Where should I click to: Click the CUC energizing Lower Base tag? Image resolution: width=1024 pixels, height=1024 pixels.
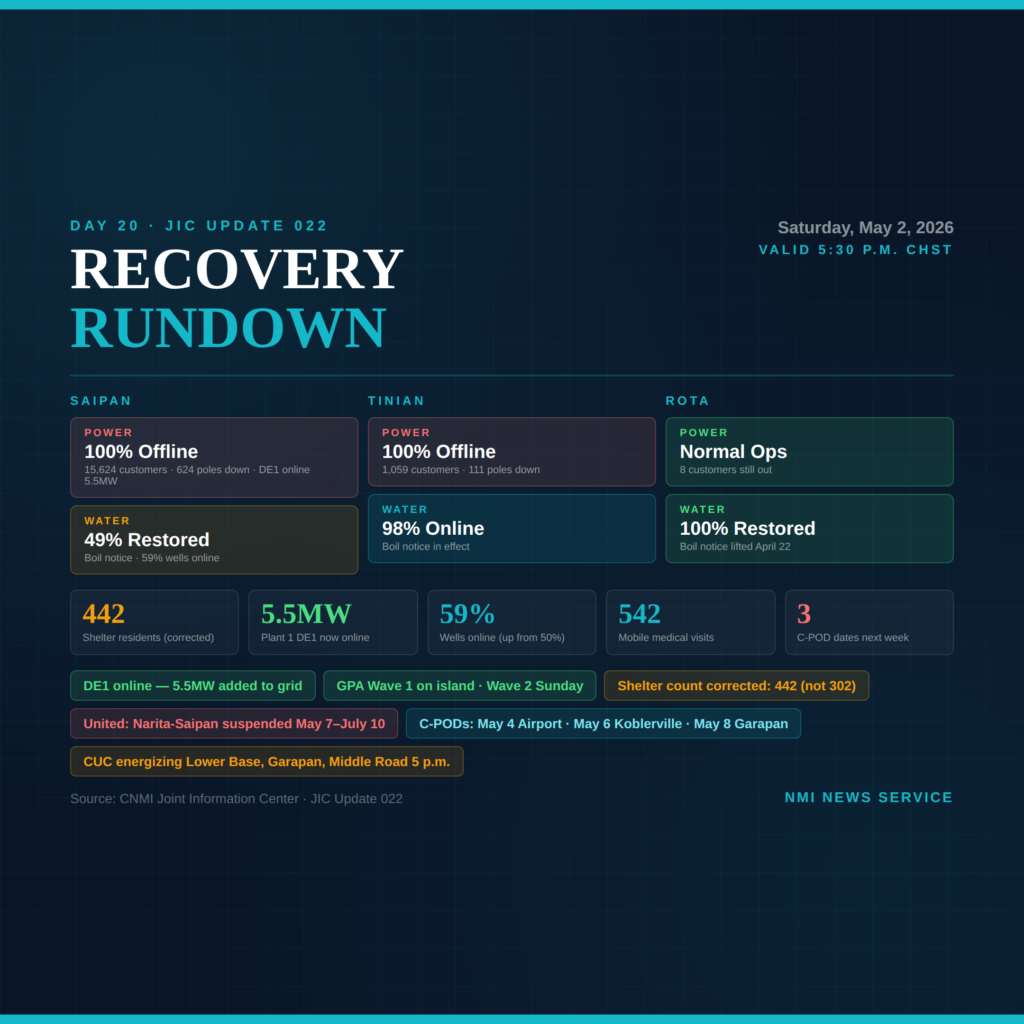click(x=266, y=761)
